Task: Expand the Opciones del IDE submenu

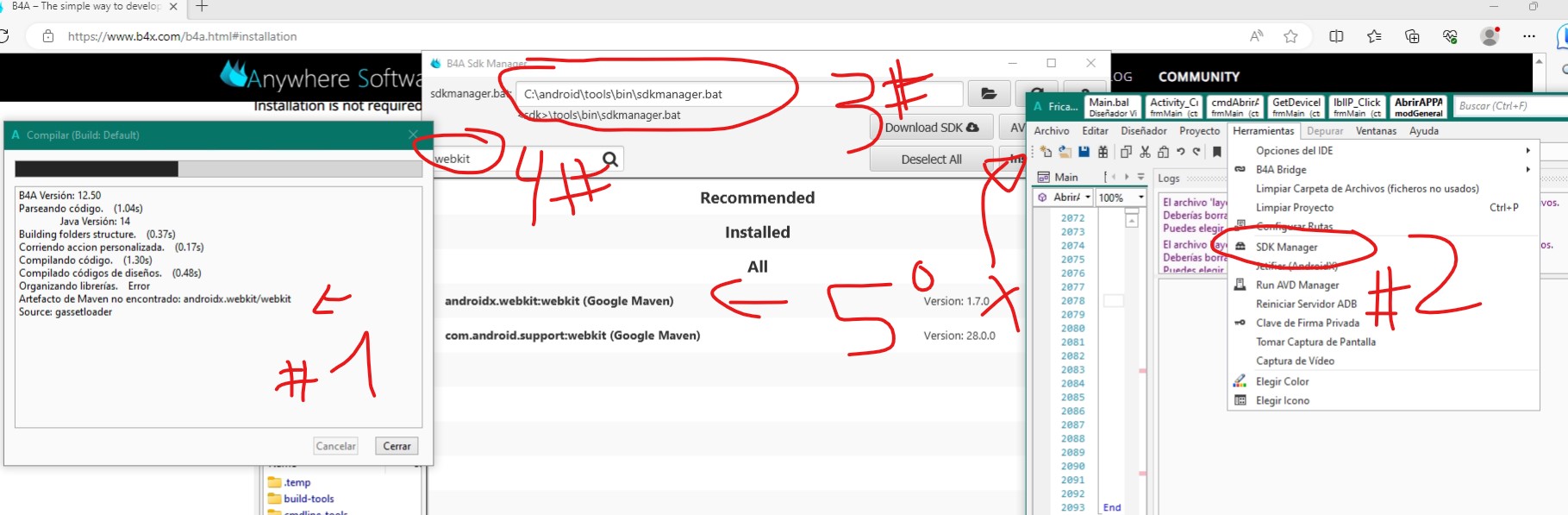Action: click(x=1384, y=150)
